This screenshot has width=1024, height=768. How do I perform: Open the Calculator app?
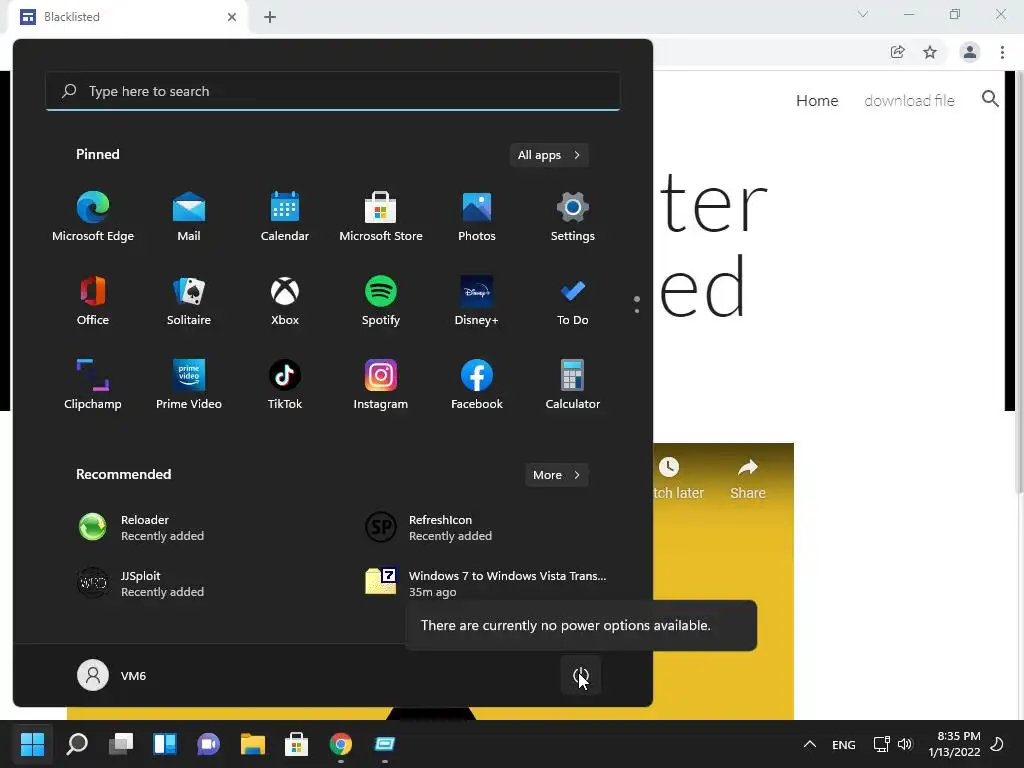(573, 385)
